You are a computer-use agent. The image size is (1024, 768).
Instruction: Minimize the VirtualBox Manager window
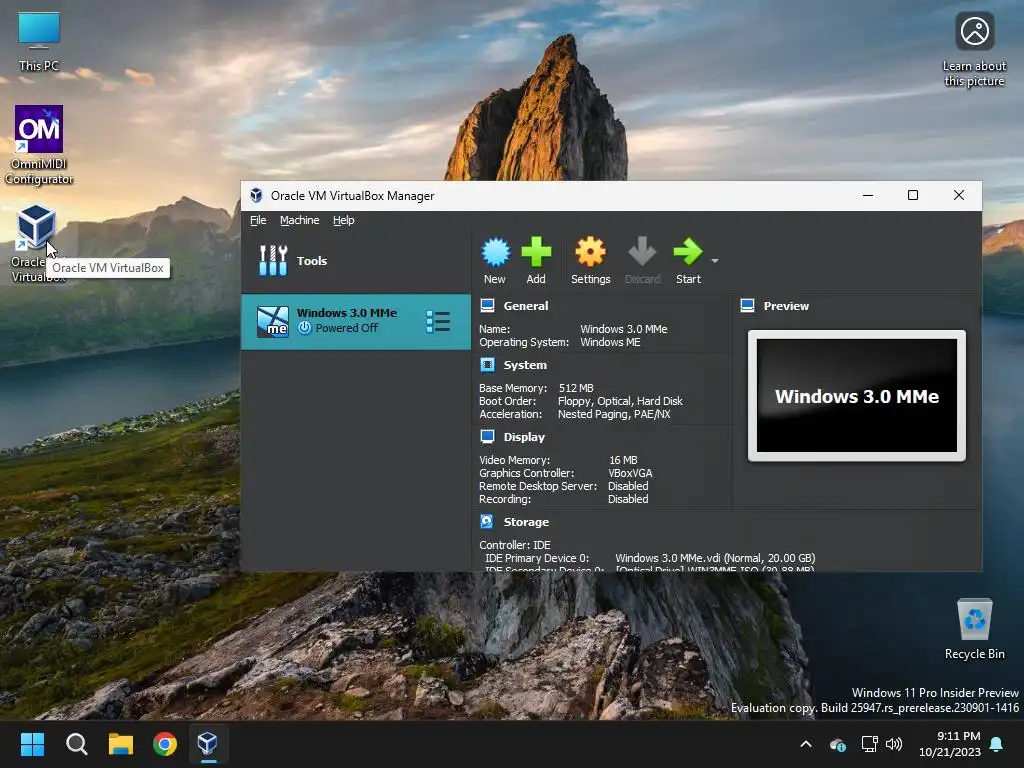point(868,195)
